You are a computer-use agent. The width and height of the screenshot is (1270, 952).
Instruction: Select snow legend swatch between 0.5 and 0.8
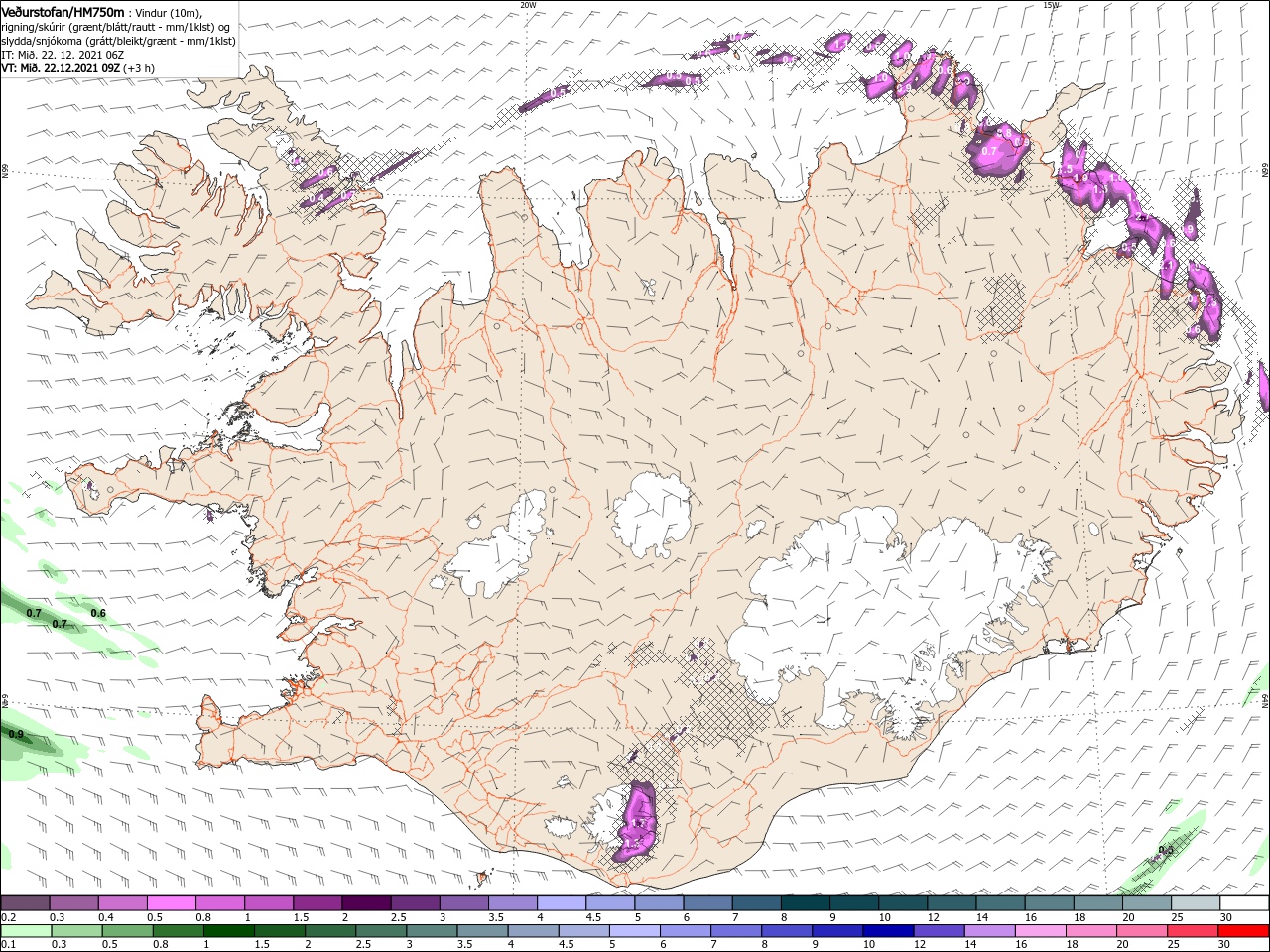click(x=172, y=902)
